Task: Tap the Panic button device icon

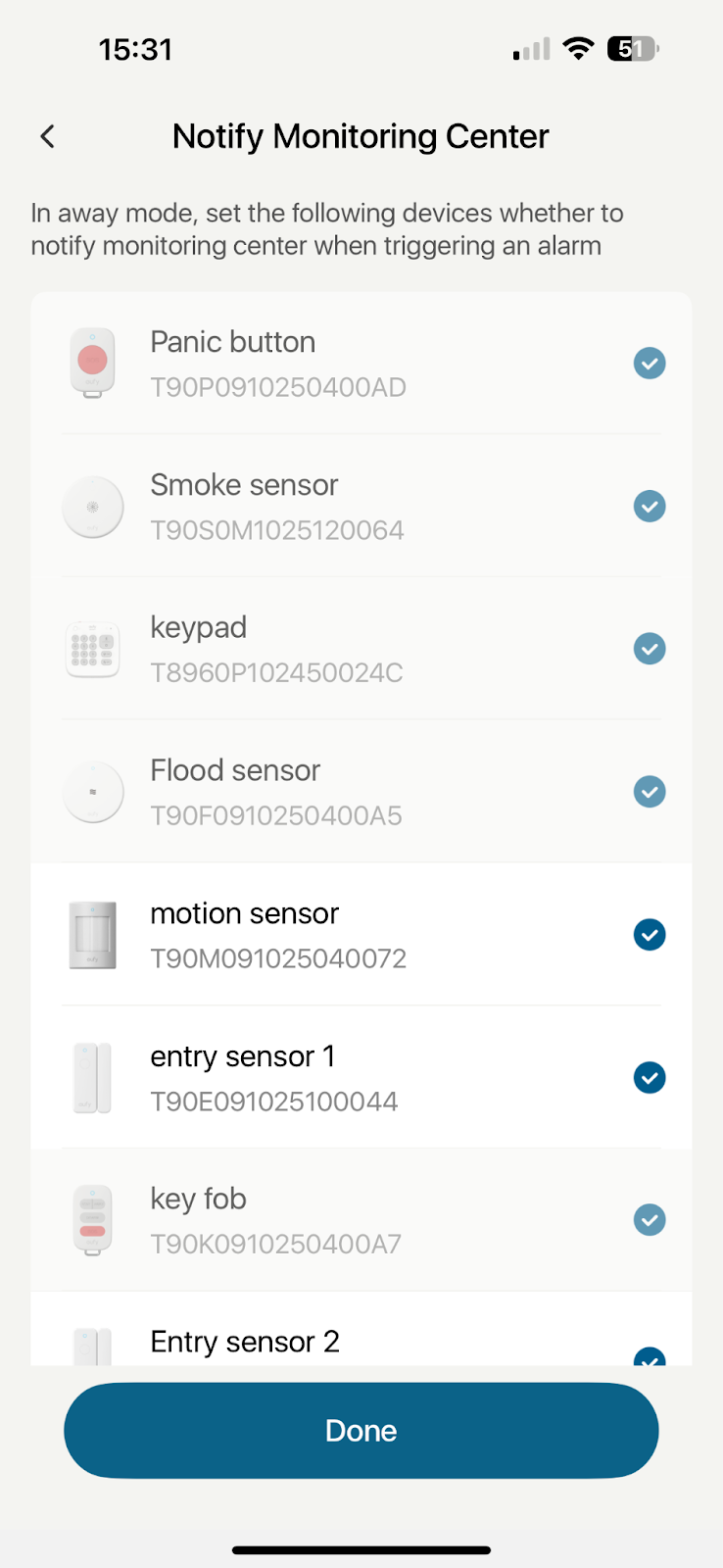Action: [x=92, y=363]
